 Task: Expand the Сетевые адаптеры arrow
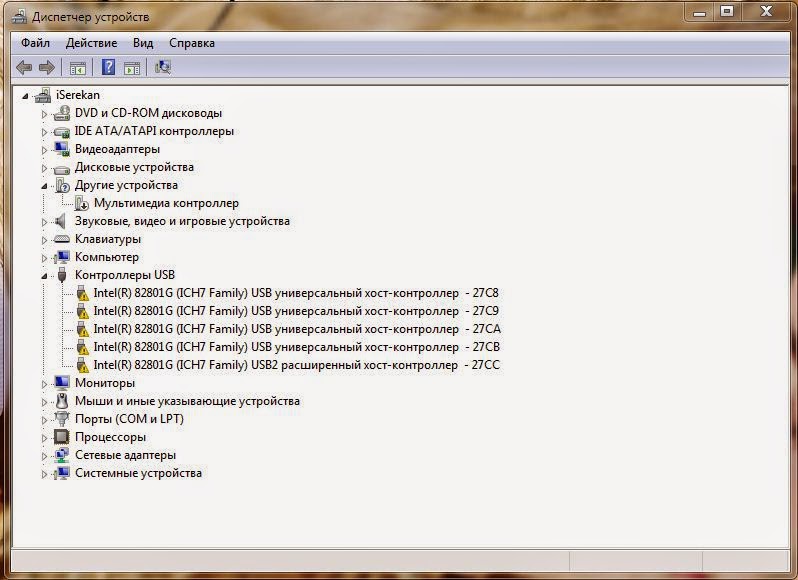[44, 456]
